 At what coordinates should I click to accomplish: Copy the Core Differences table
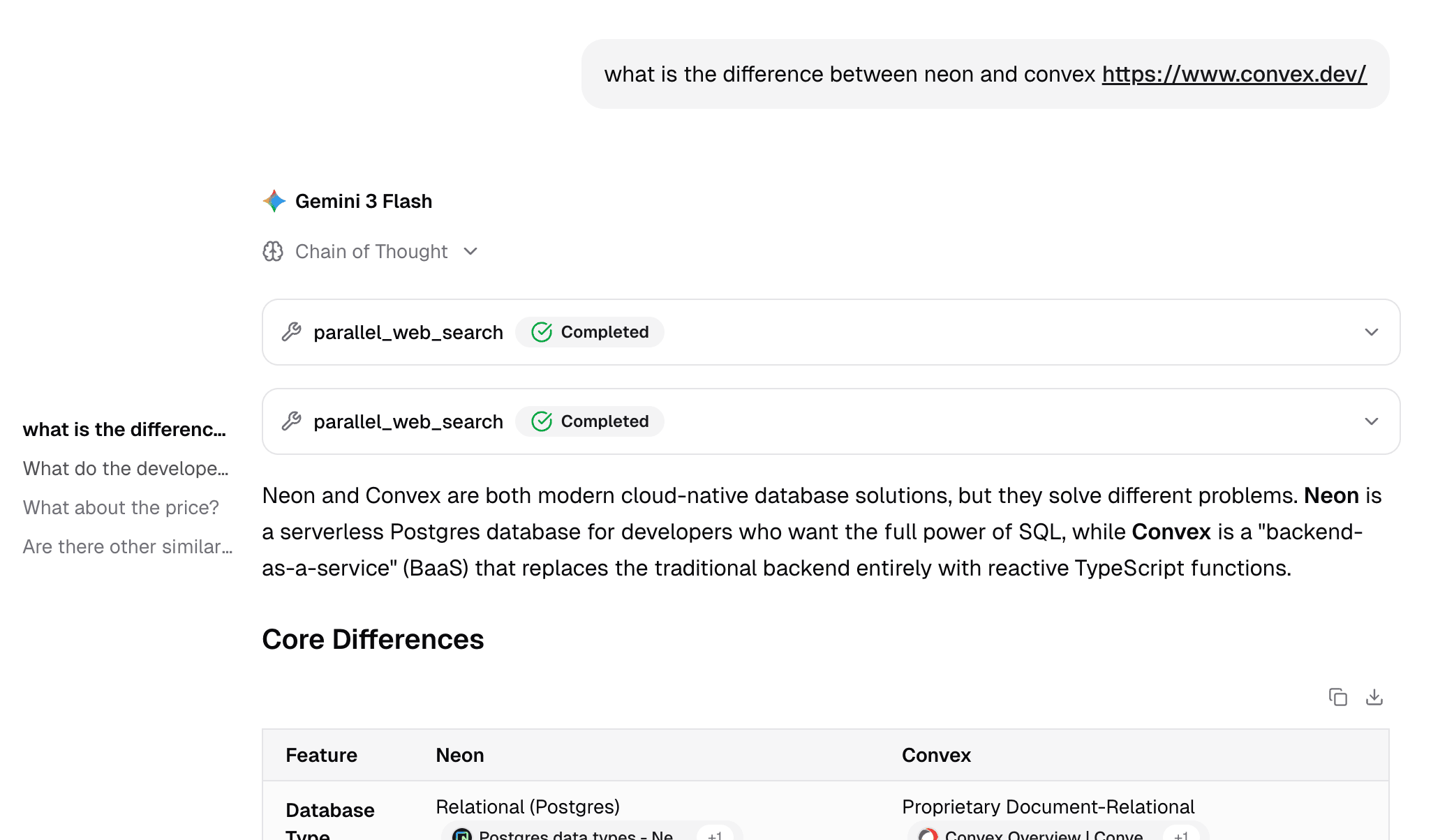[x=1337, y=697]
